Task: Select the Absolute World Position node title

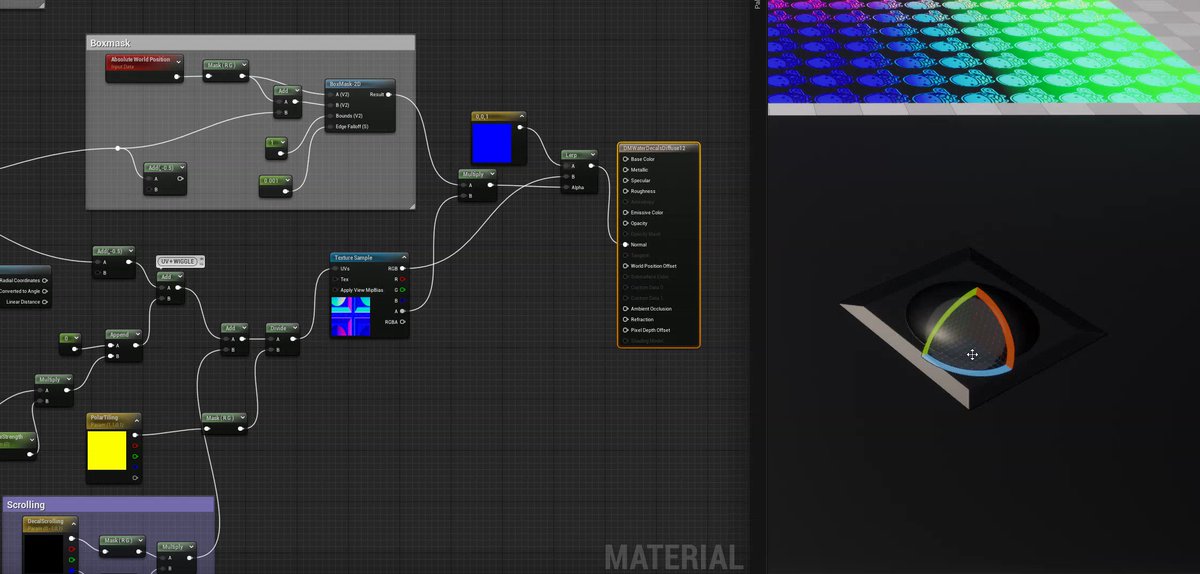Action: pyautogui.click(x=140, y=60)
